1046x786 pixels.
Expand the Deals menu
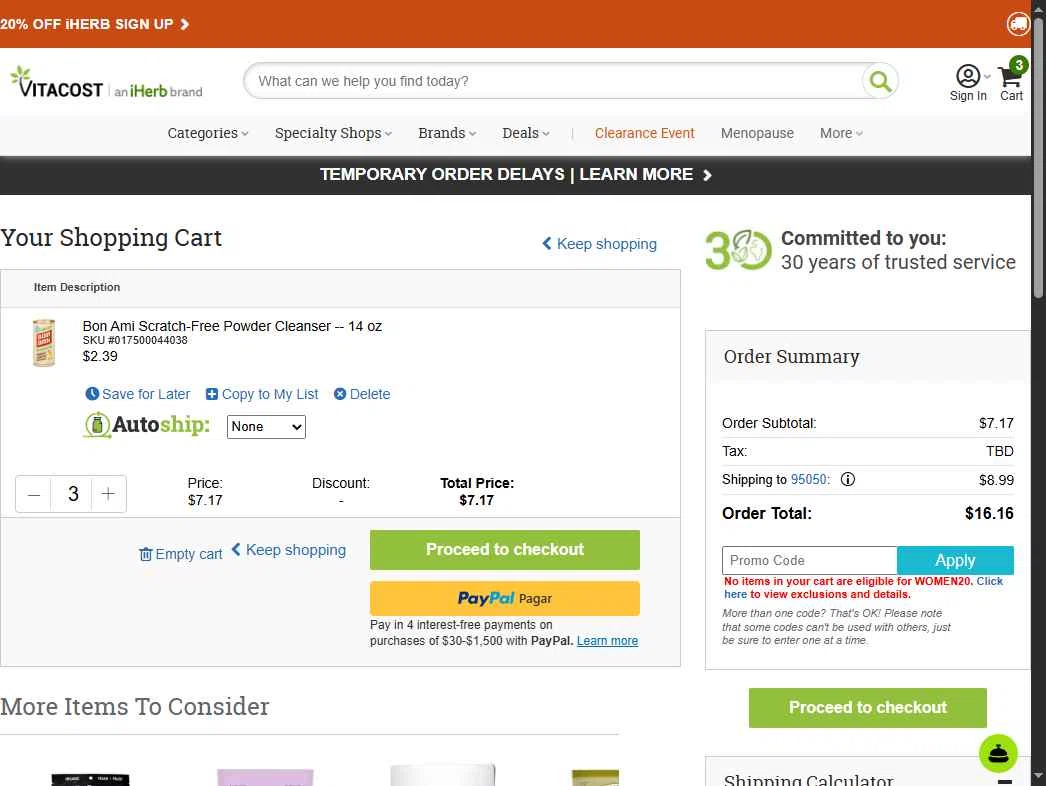526,133
